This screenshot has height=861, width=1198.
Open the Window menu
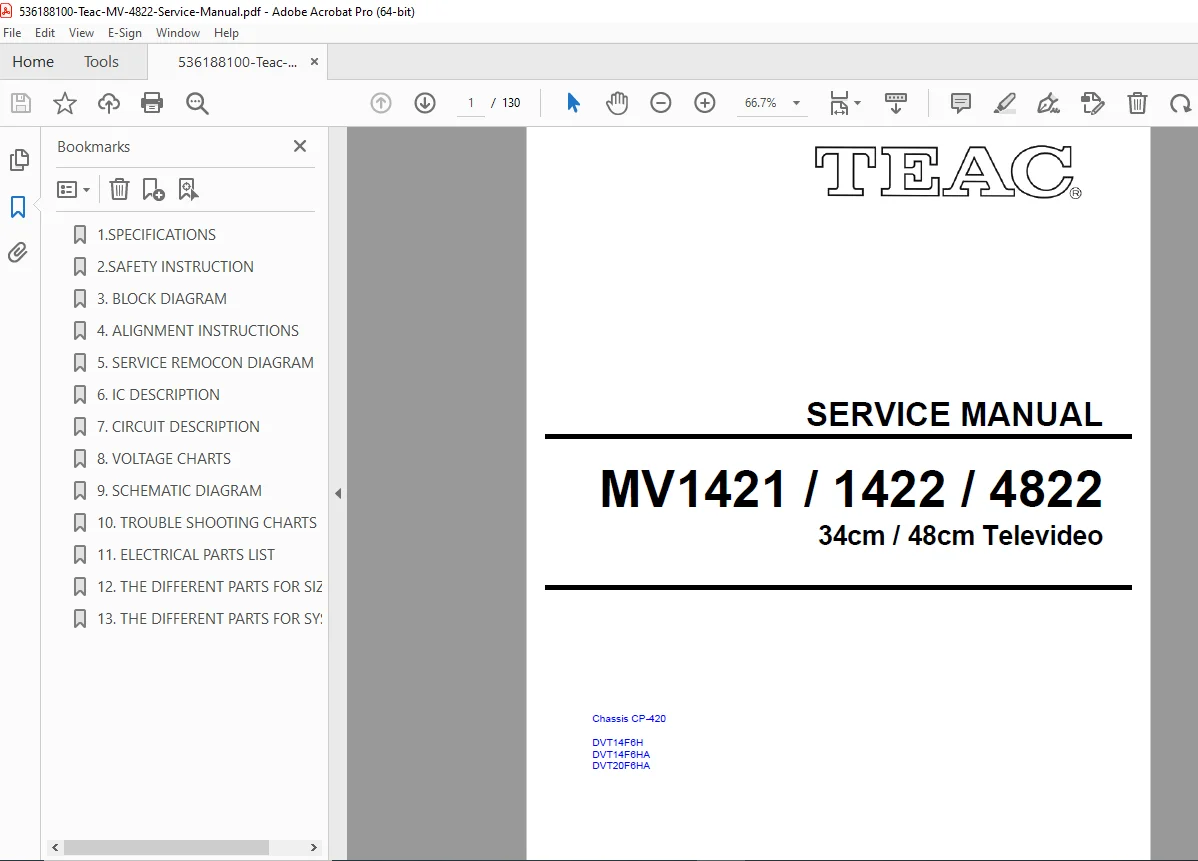tap(177, 33)
